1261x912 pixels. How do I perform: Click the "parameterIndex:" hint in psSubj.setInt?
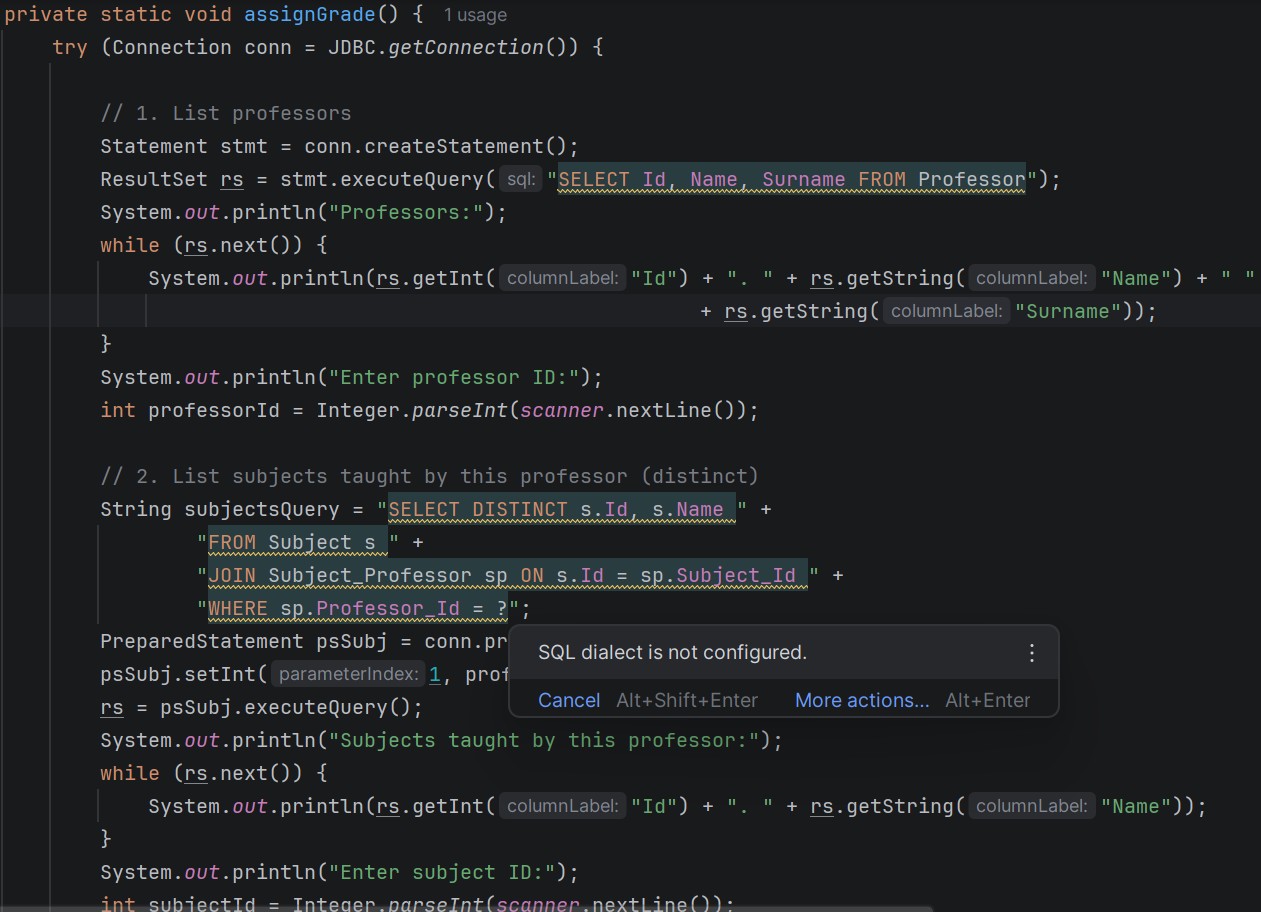pos(349,674)
